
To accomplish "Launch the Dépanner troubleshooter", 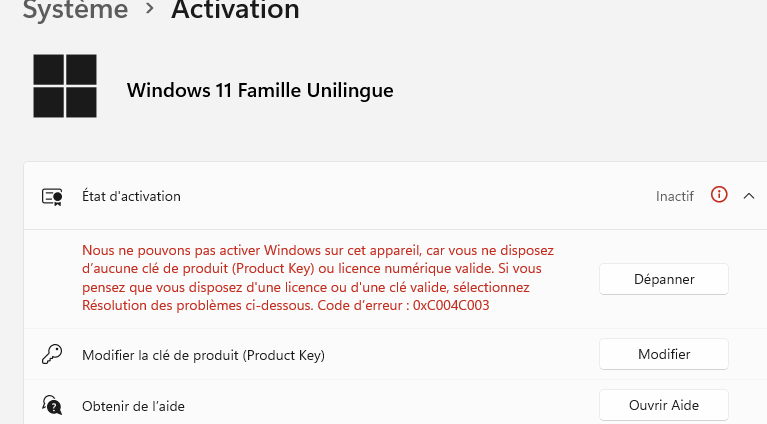I will (x=664, y=279).
